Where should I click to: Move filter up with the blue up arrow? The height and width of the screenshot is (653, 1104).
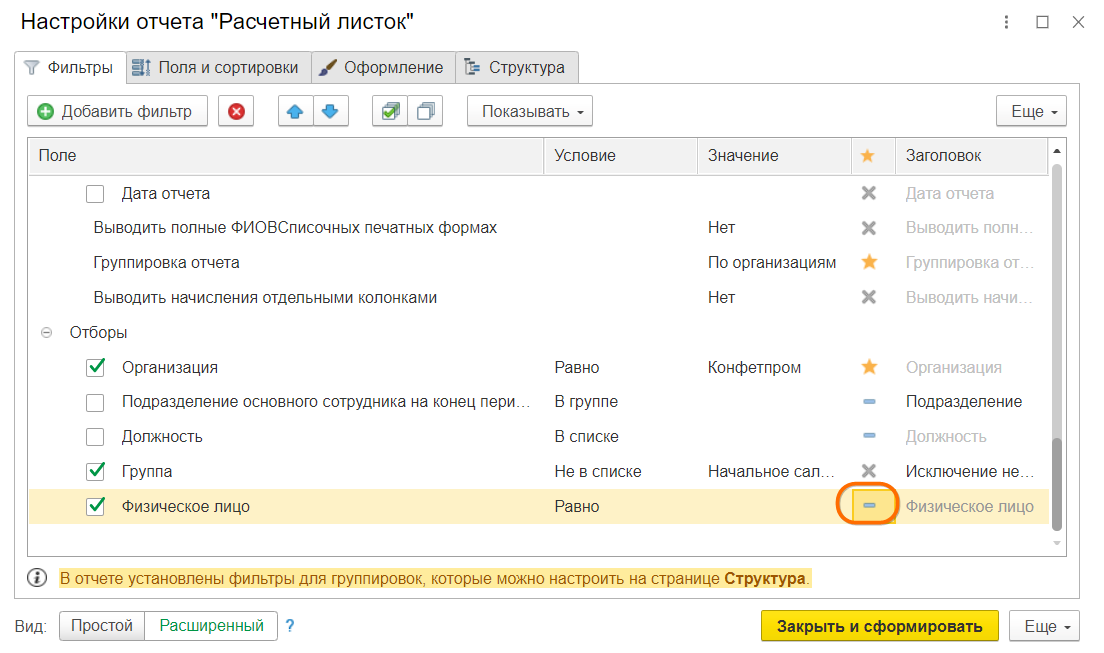pos(295,111)
